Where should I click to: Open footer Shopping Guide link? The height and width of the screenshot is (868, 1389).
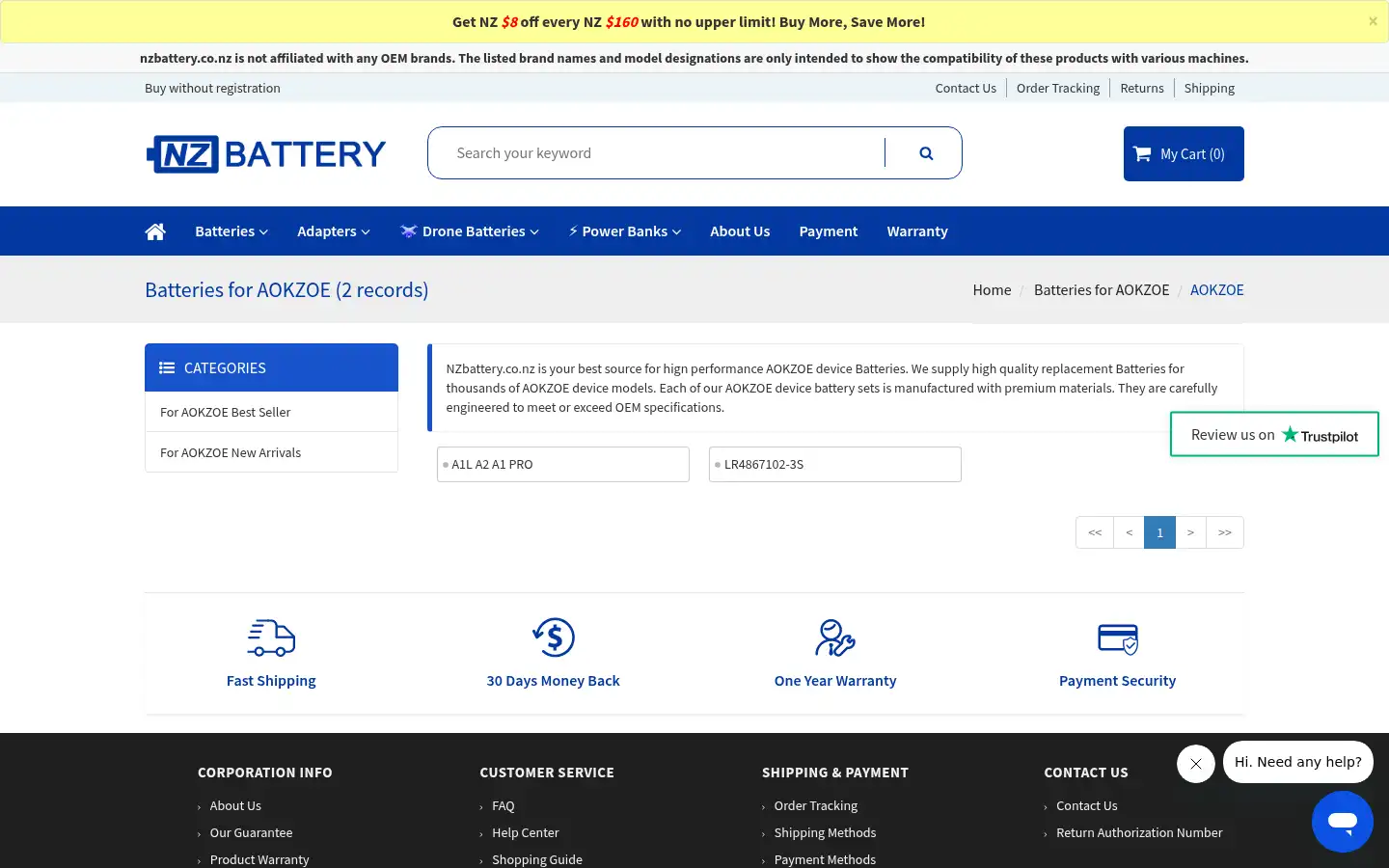point(537,859)
